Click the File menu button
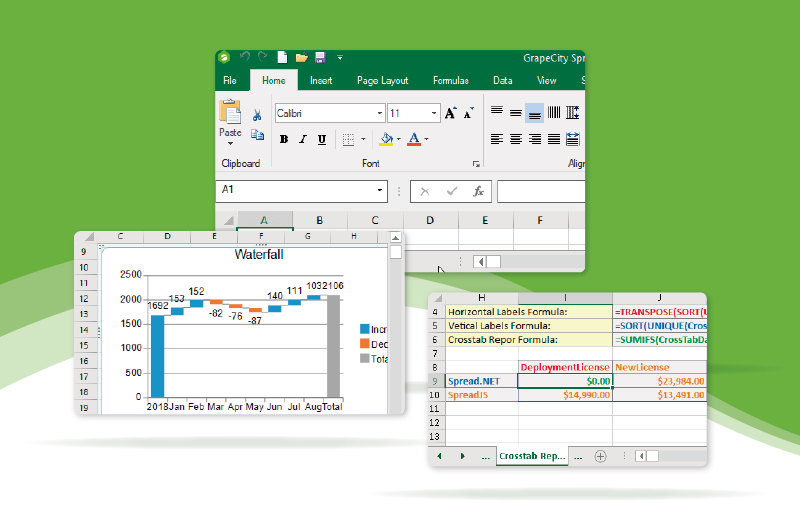The image size is (800, 510). [230, 80]
